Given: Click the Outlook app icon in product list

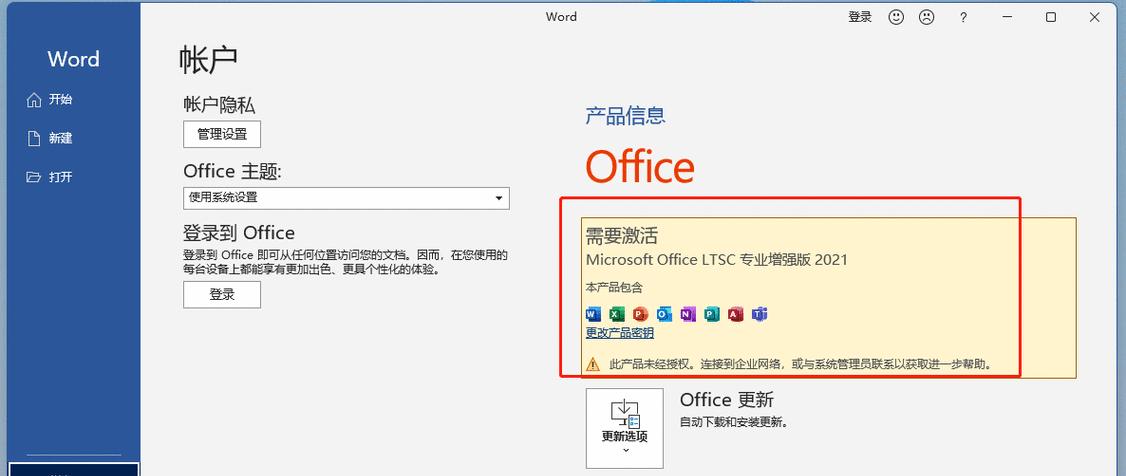Looking at the screenshot, I should 664,314.
